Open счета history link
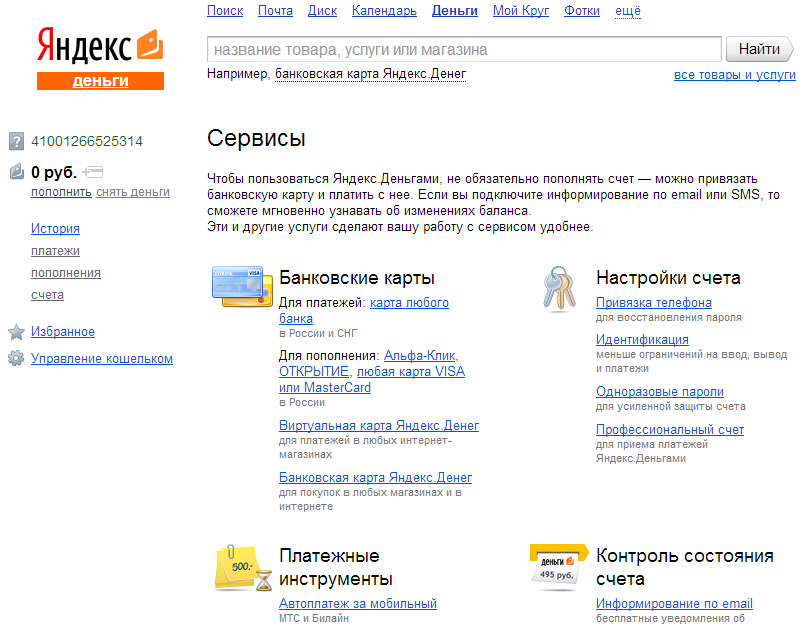808x630 pixels. (x=47, y=295)
